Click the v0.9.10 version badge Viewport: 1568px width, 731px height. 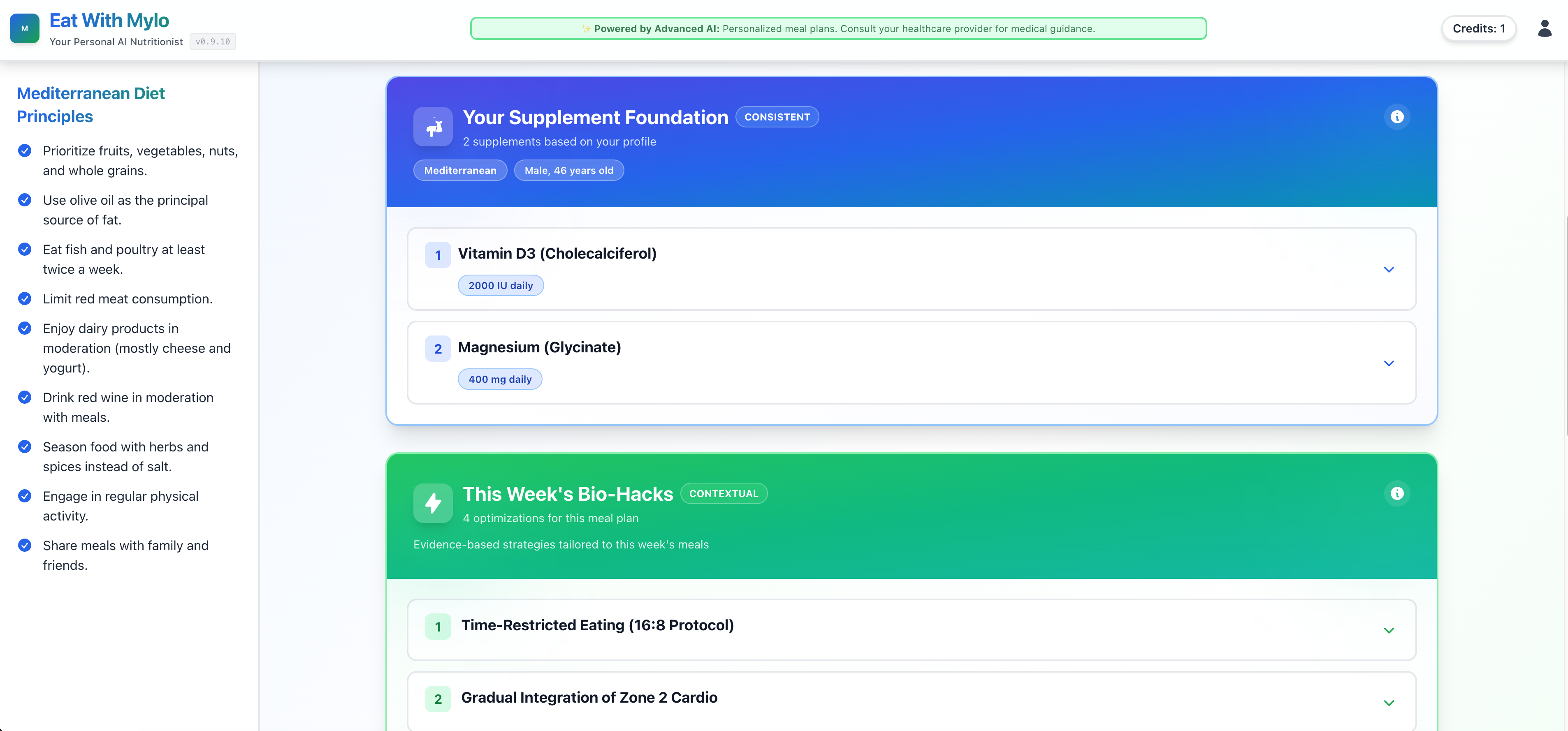pyautogui.click(x=212, y=42)
